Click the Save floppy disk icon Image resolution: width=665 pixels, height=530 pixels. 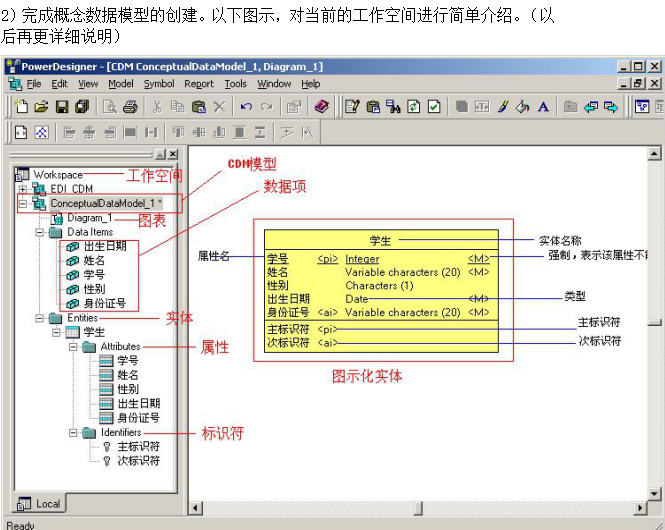point(62,106)
